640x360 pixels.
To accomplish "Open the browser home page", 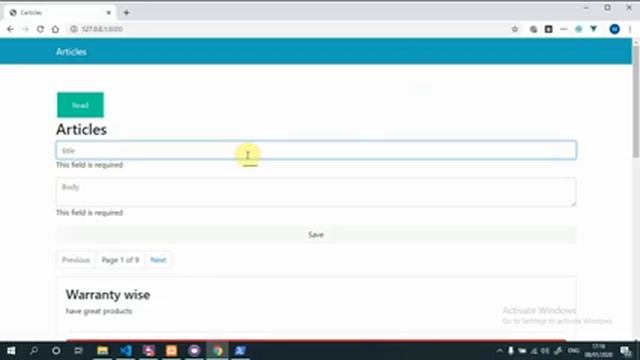I will [56, 29].
